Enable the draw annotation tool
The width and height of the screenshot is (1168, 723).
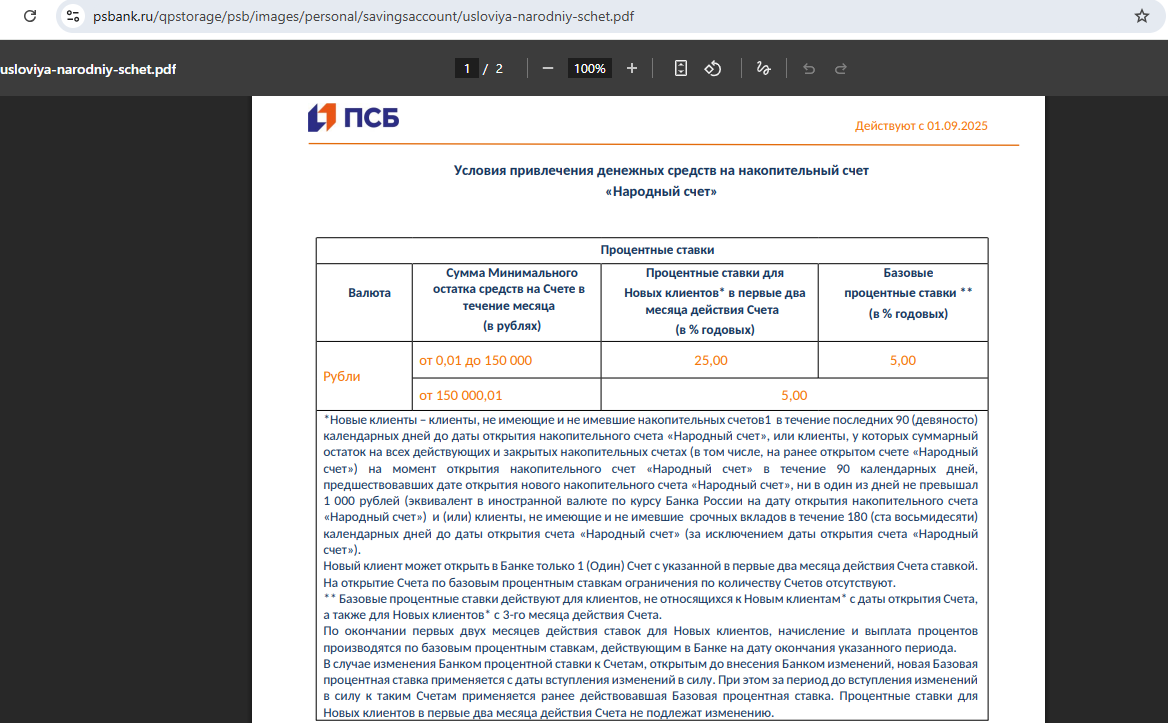[x=764, y=68]
